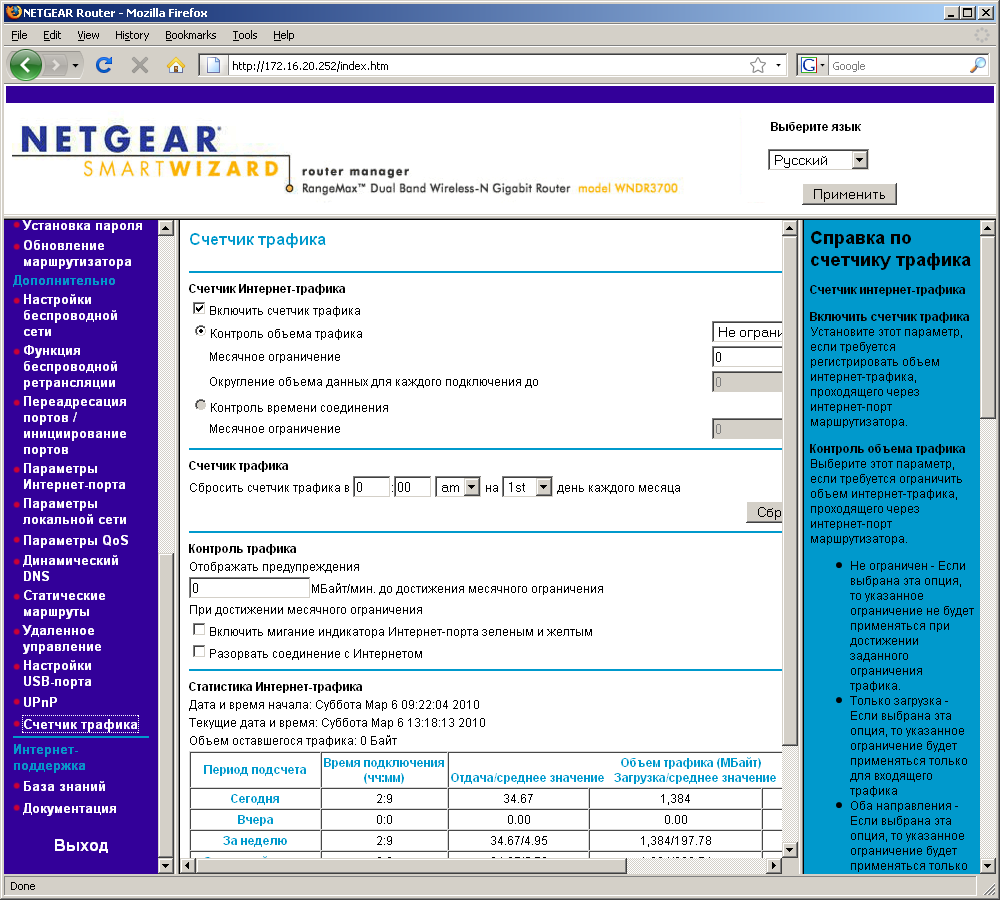Open the History menu
The width and height of the screenshot is (1000, 900).
[132, 35]
